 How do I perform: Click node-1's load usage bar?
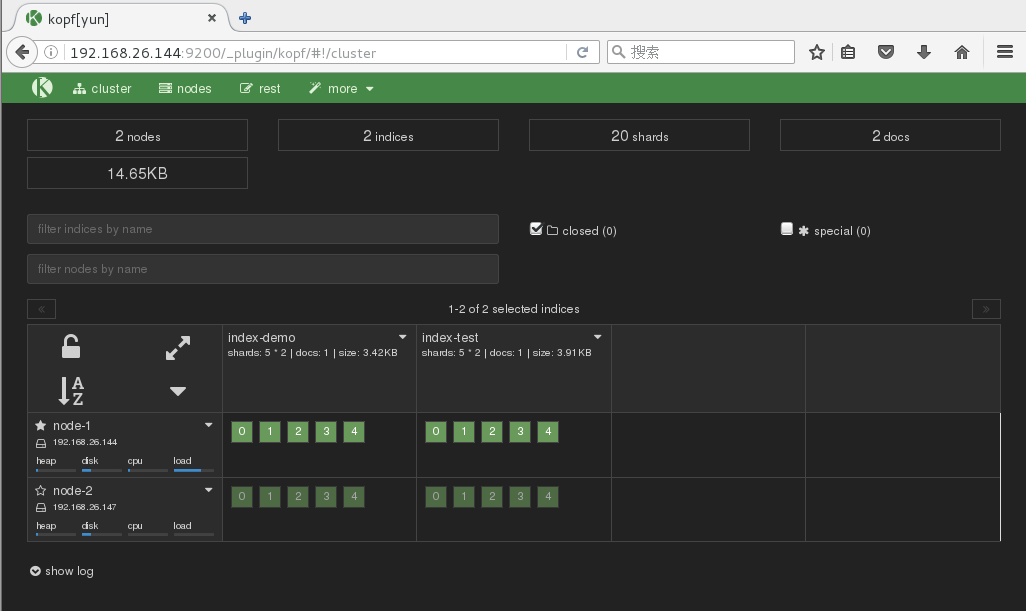[193, 470]
